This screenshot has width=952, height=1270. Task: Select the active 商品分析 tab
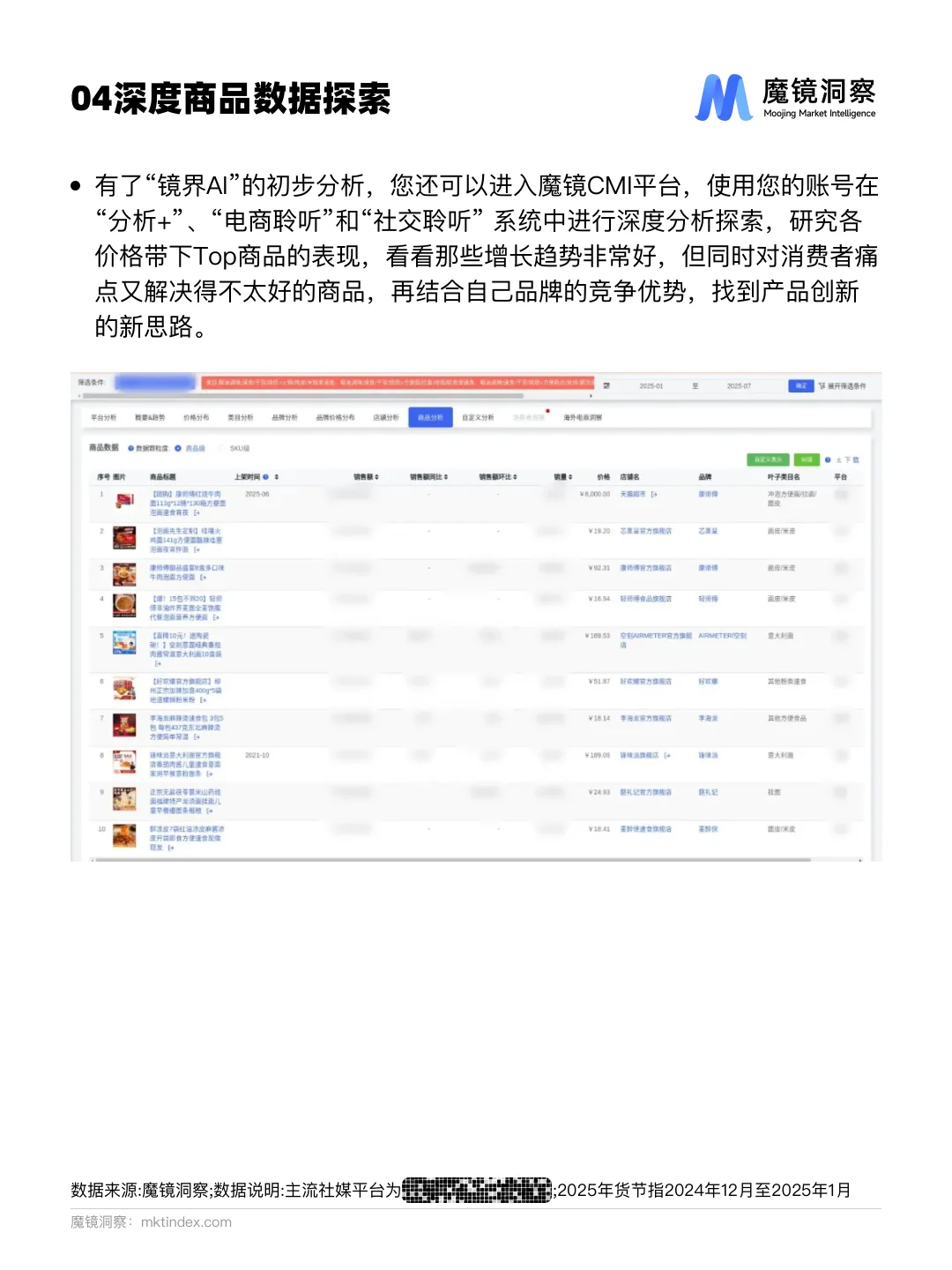click(430, 417)
